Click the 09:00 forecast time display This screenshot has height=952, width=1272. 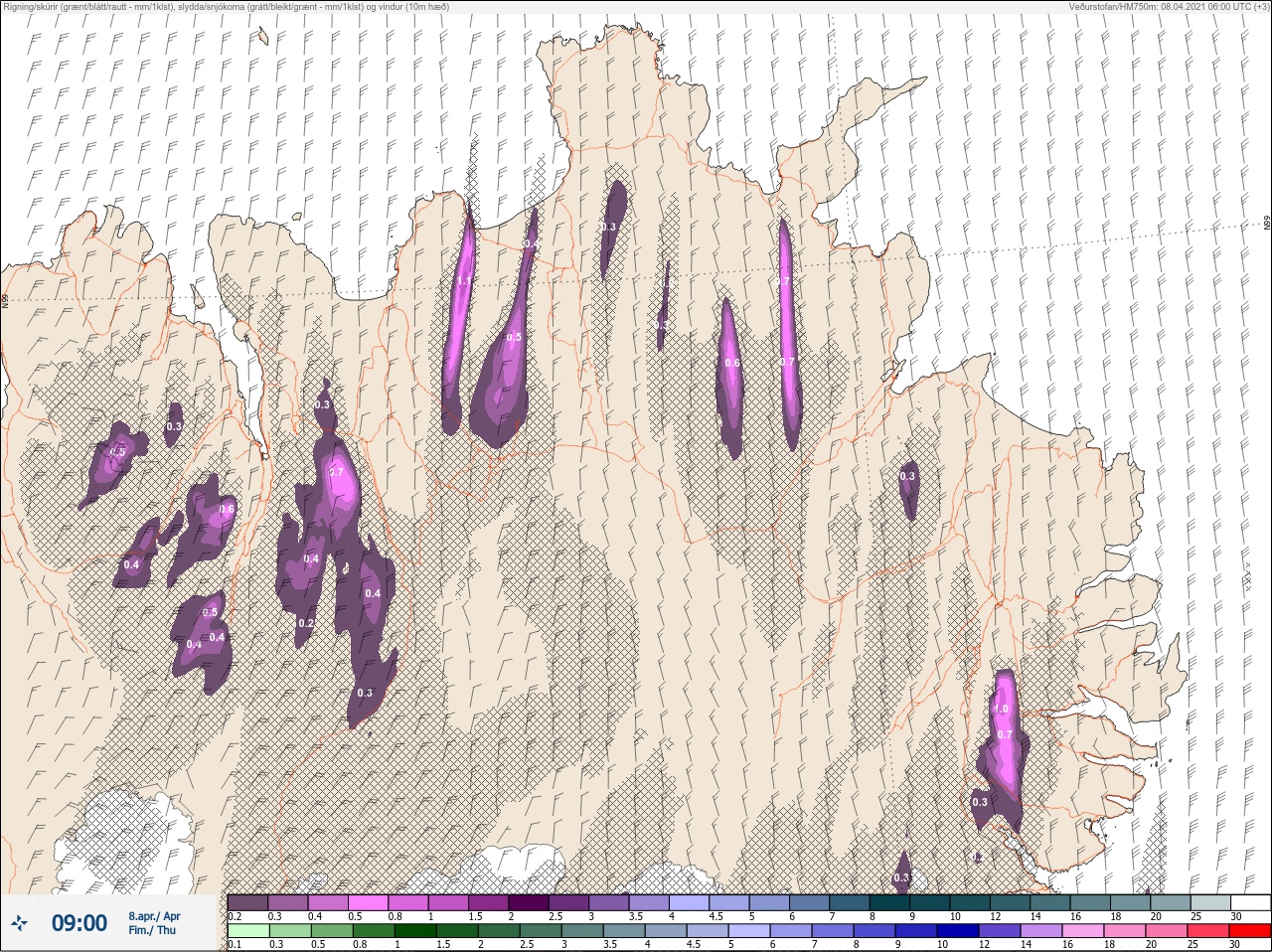[x=79, y=923]
